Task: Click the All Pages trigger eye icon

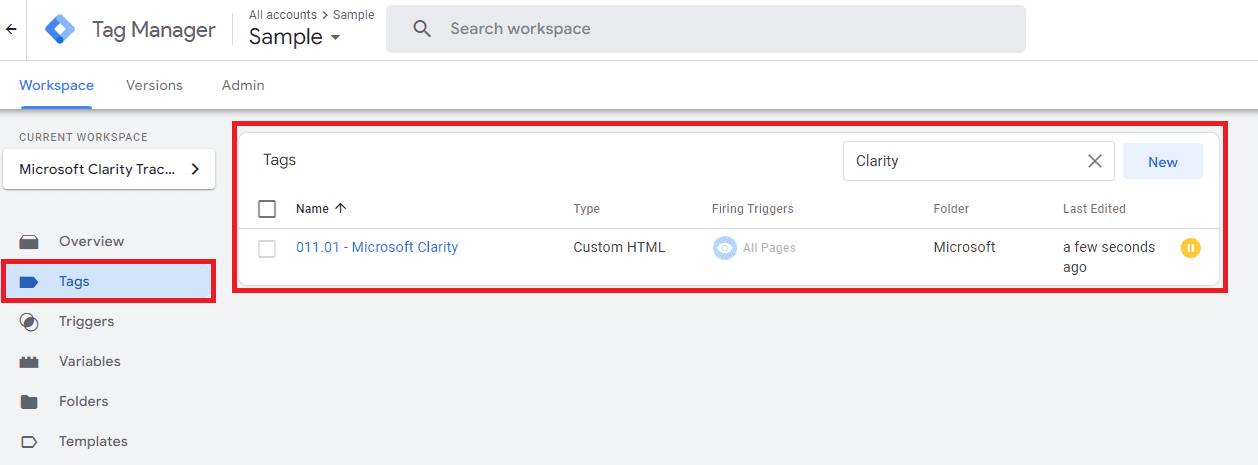Action: pyautogui.click(x=724, y=248)
